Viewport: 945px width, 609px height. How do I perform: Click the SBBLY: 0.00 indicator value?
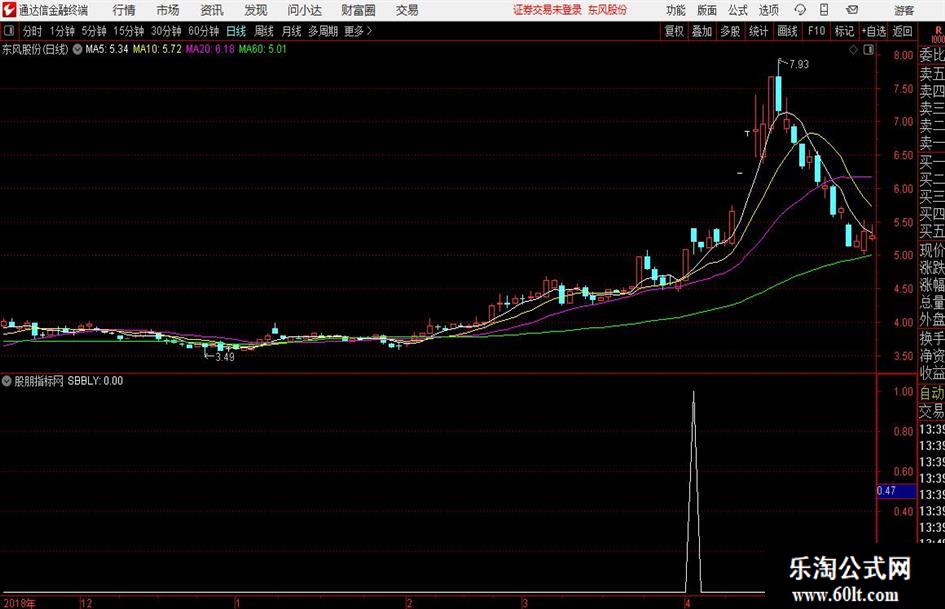tap(95, 381)
